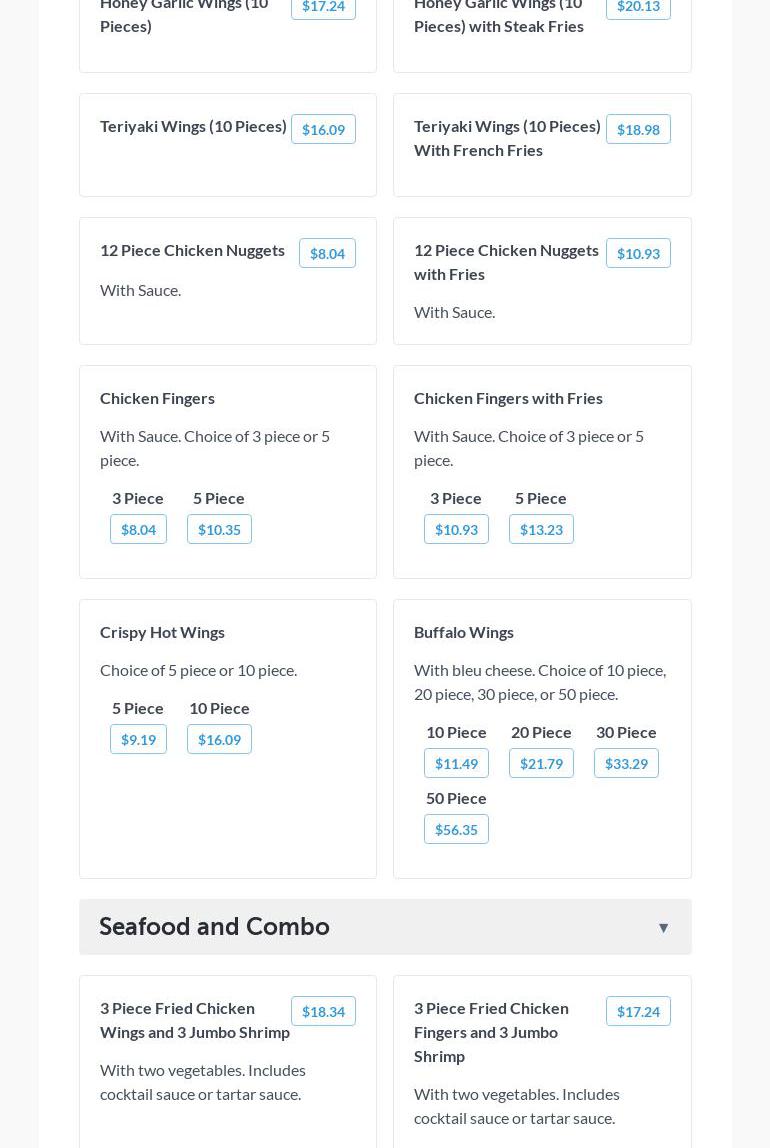The width and height of the screenshot is (770, 1148).
Task: Collapse the Seafood and Combo section arrow
Action: pyautogui.click(x=663, y=928)
